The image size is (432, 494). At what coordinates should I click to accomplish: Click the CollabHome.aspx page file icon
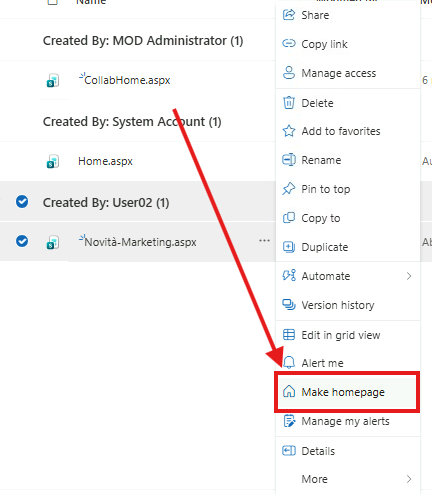tap(53, 81)
